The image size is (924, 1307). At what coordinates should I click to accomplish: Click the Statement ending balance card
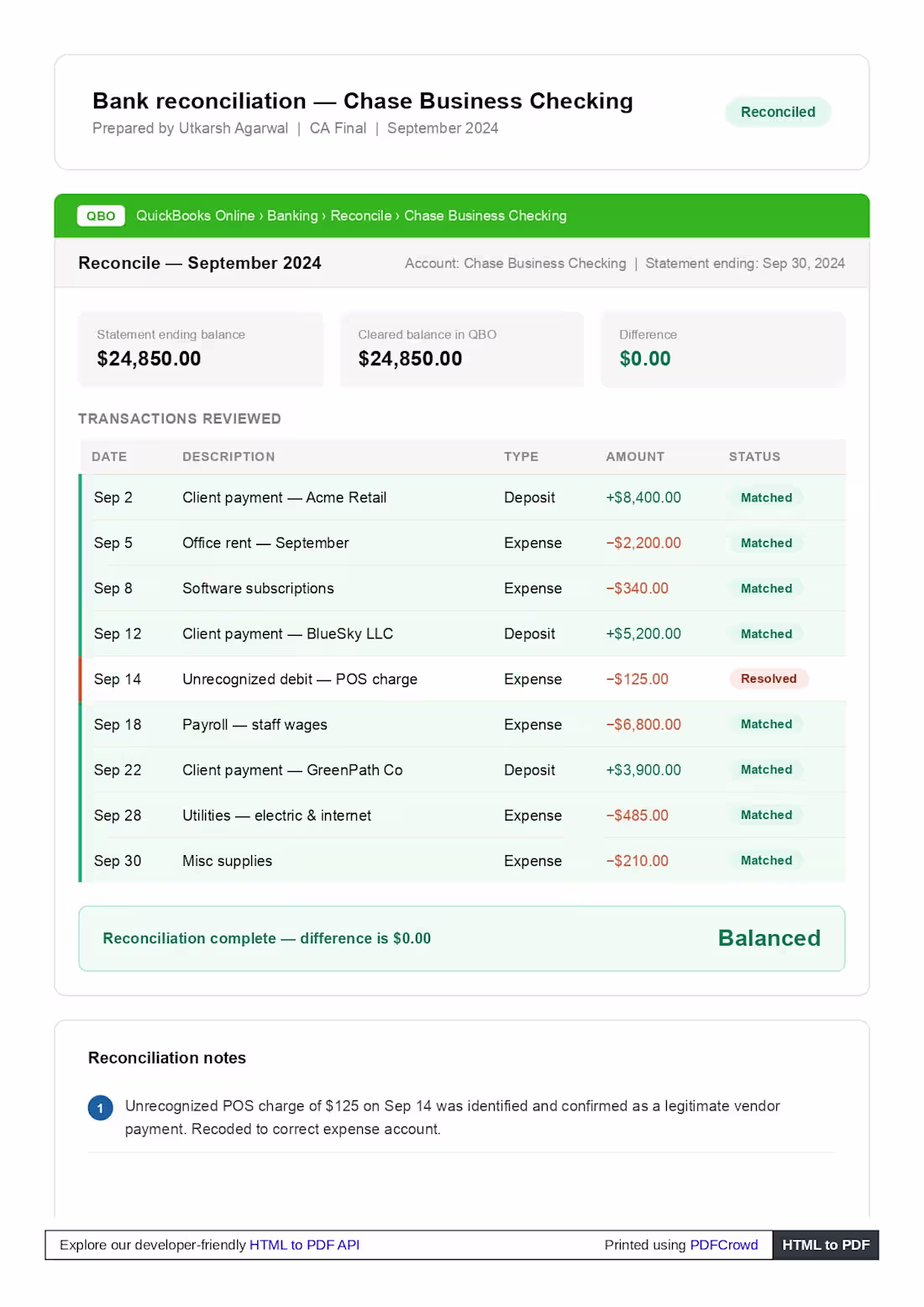pos(200,349)
